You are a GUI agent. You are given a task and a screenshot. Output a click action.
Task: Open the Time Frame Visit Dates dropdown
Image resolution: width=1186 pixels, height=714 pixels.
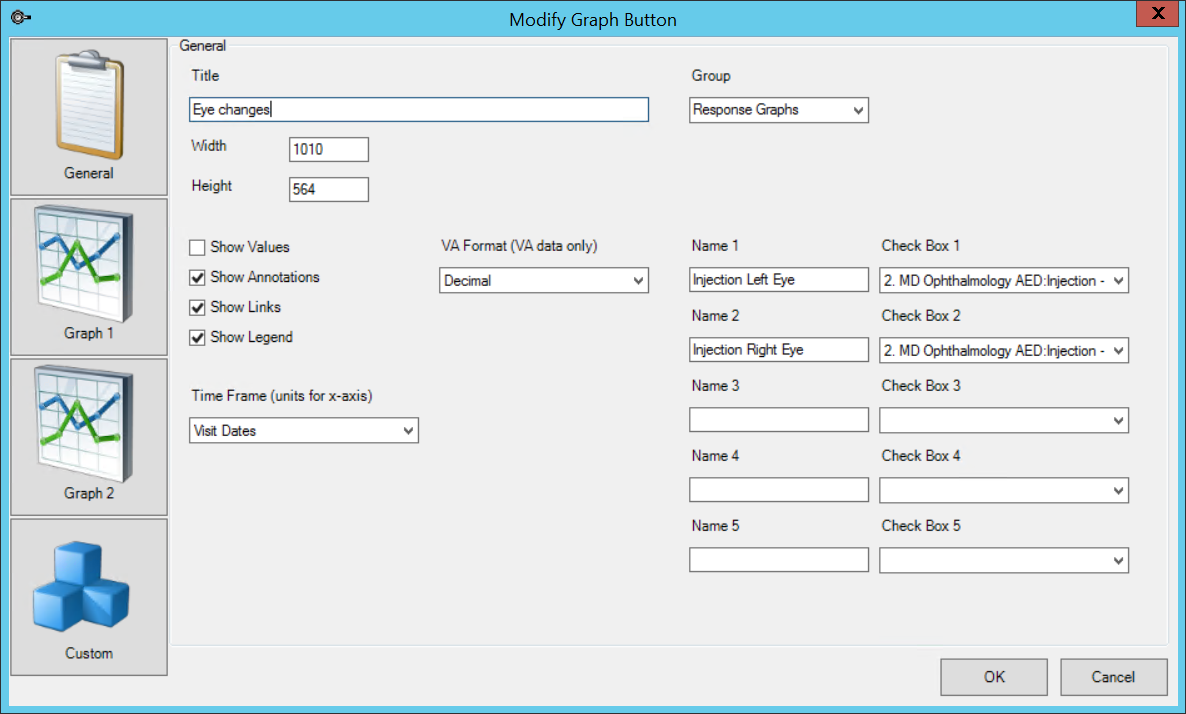pyautogui.click(x=303, y=430)
